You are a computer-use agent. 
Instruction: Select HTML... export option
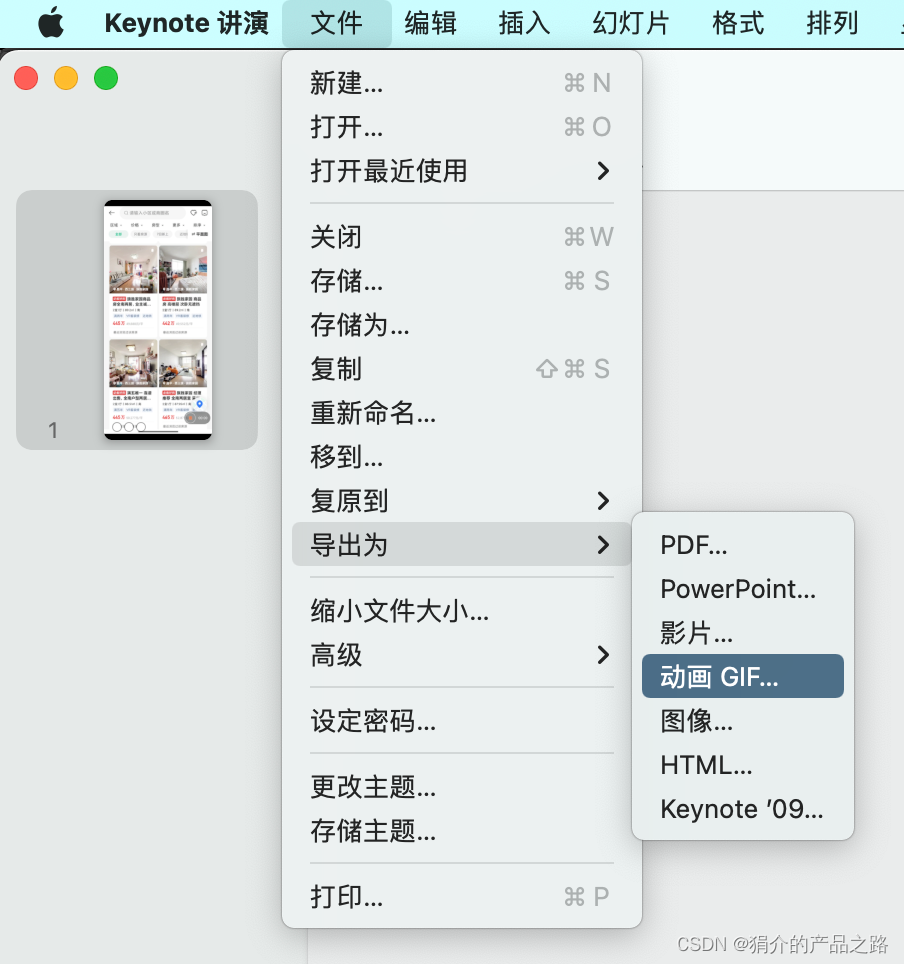[743, 765]
